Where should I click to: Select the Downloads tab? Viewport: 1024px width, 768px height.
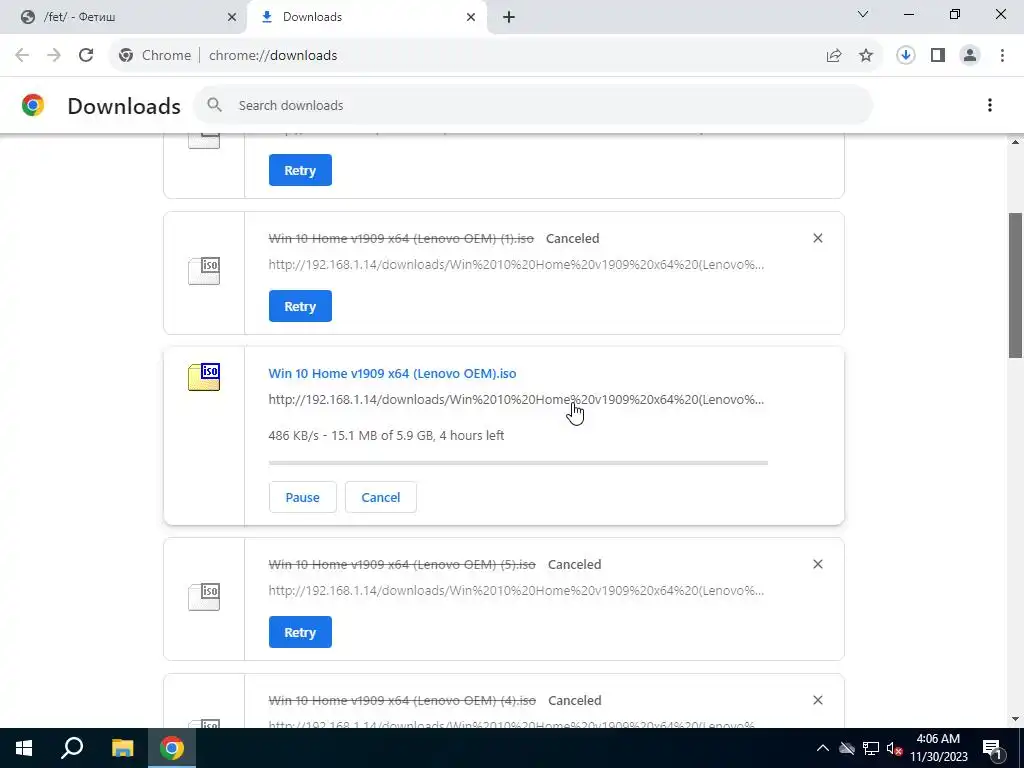366,17
